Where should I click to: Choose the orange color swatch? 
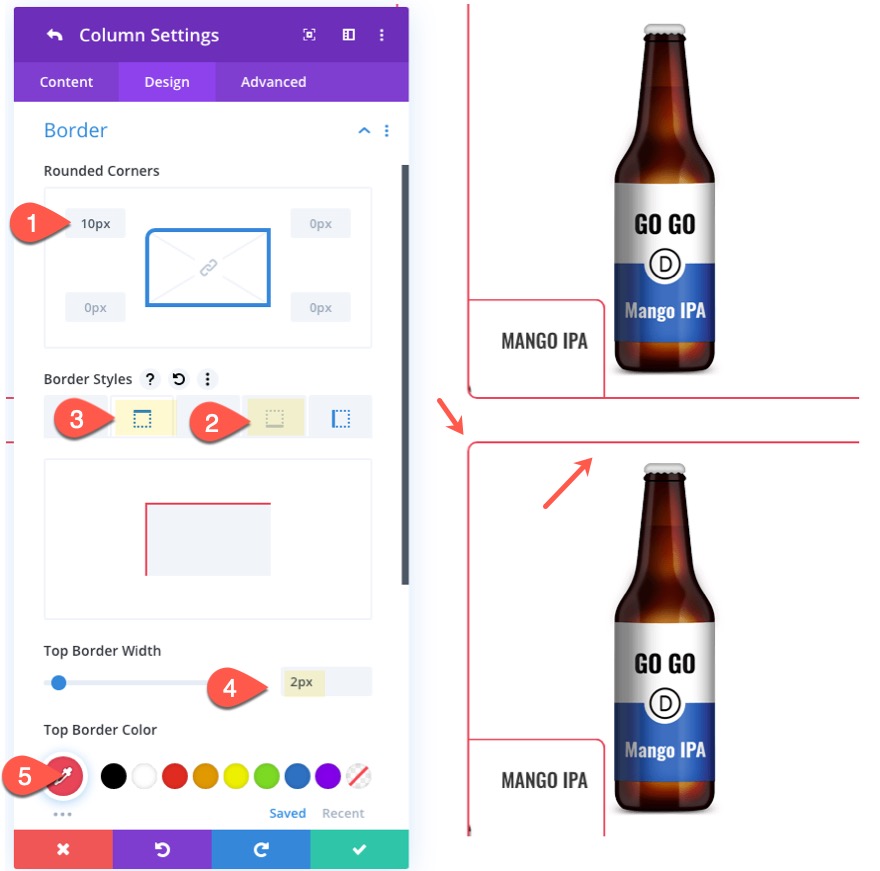tap(205, 776)
